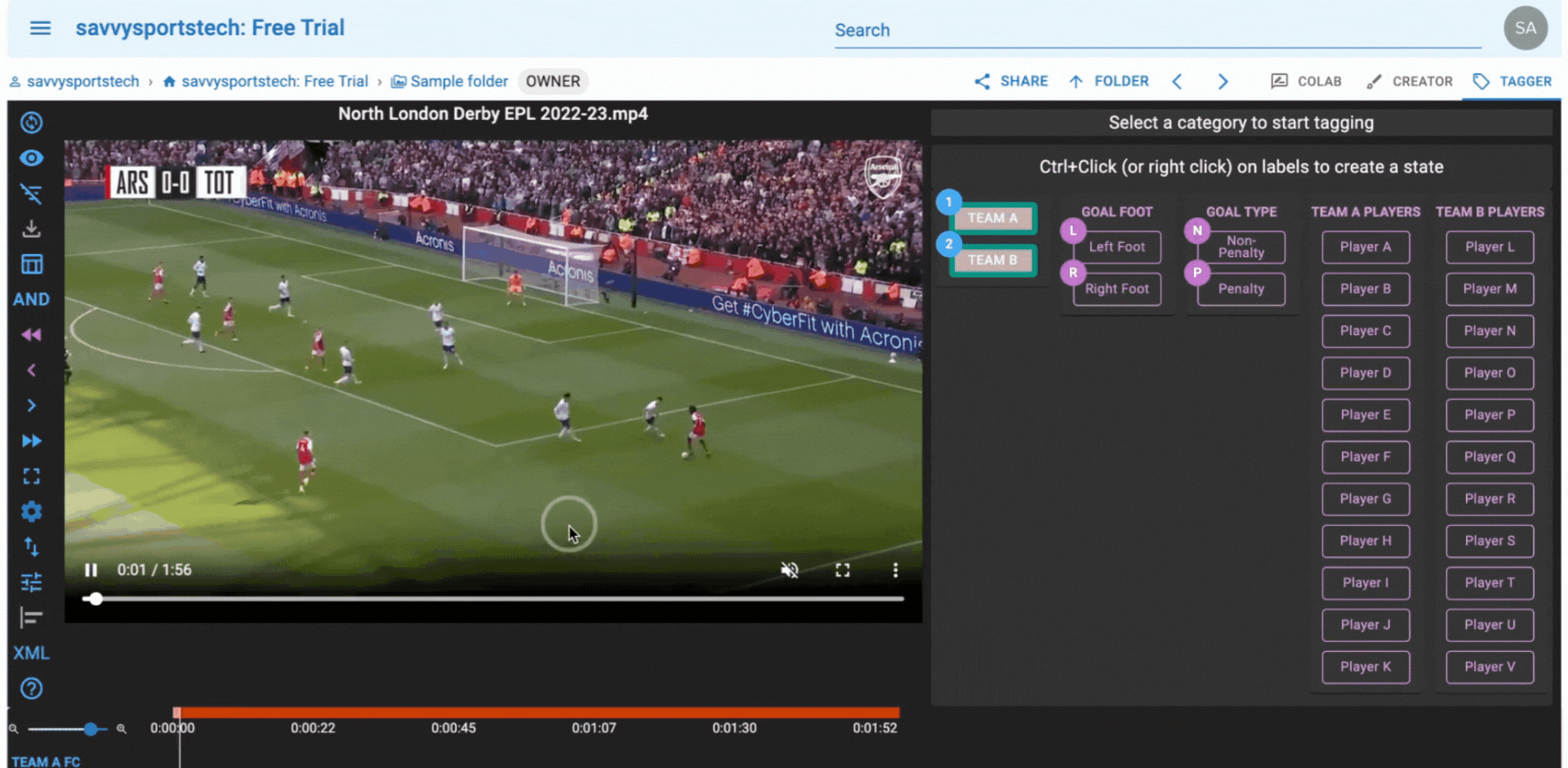Select the TEAM B category
This screenshot has height=768, width=1568.
point(993,261)
